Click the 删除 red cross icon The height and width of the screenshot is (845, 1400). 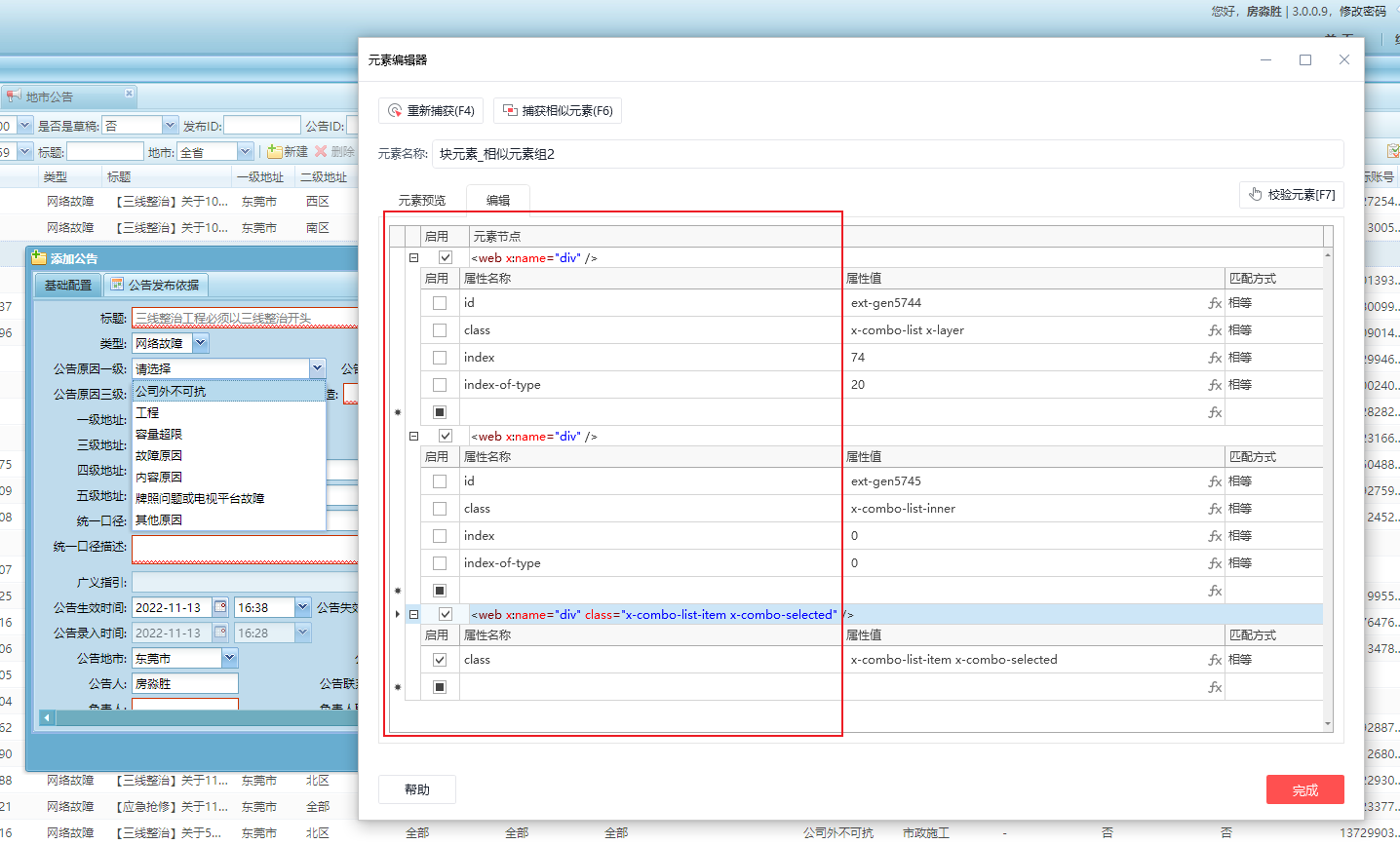[321, 152]
